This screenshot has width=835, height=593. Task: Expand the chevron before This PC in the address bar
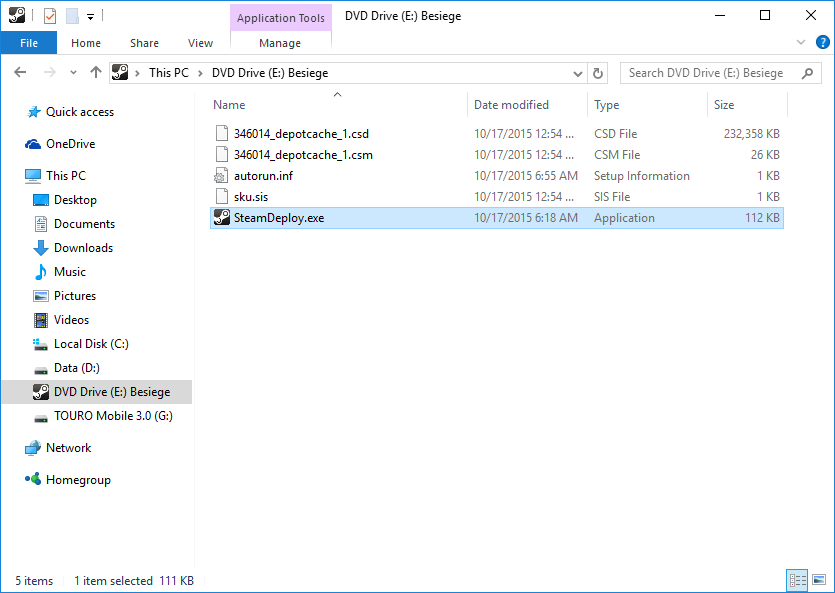pyautogui.click(x=138, y=73)
